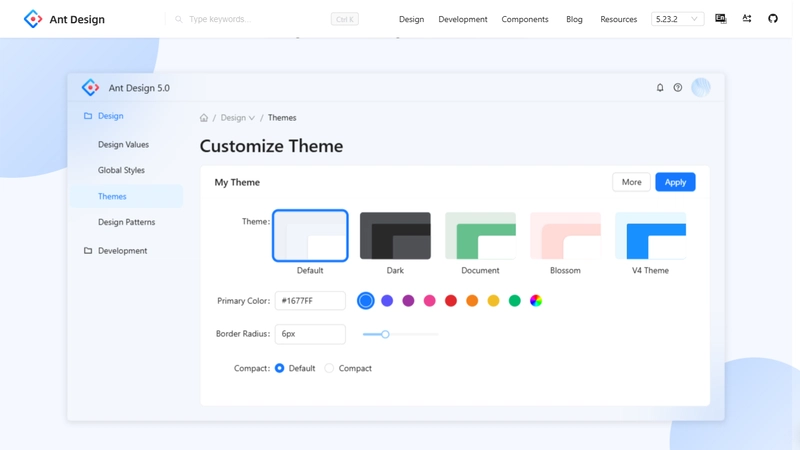Open the Design top navigation item
This screenshot has width=800, height=450.
click(x=411, y=19)
